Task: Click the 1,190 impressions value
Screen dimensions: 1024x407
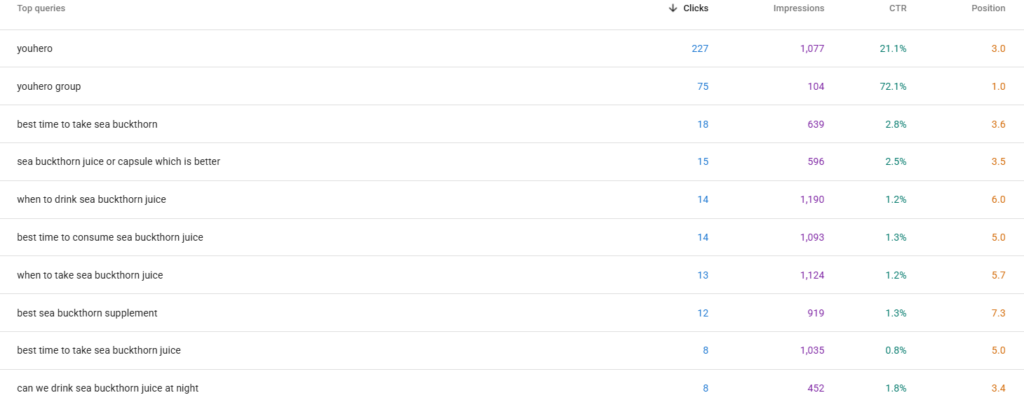Action: click(x=812, y=199)
